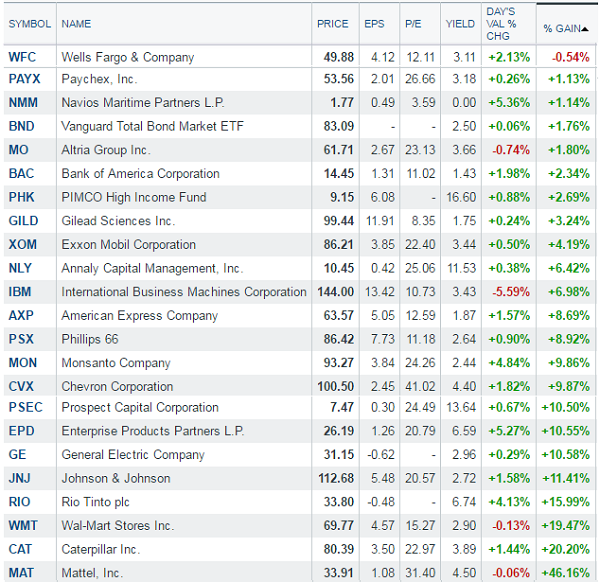The image size is (600, 582).
Task: Click Chevron Corporation name
Action: [117, 387]
